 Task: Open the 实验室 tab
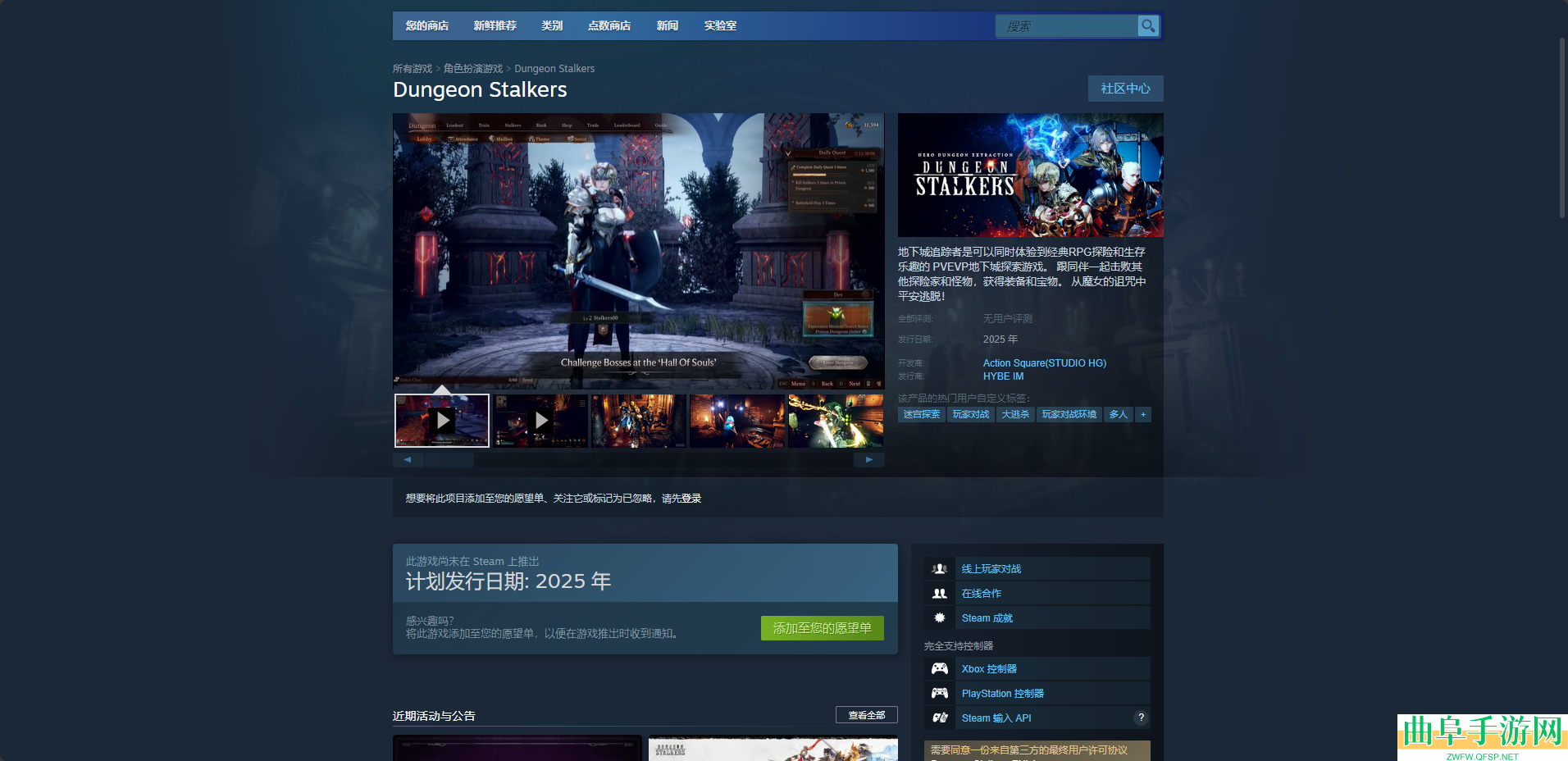point(720,26)
